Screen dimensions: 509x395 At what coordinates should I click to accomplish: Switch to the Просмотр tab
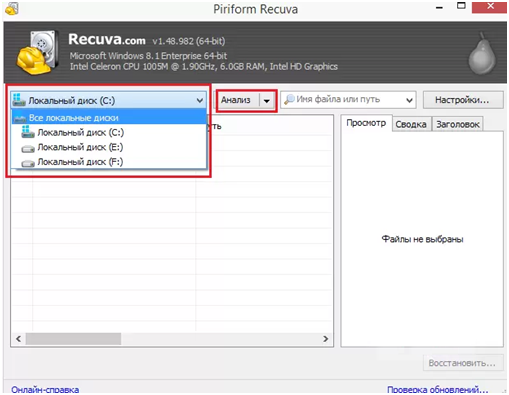[x=366, y=123]
